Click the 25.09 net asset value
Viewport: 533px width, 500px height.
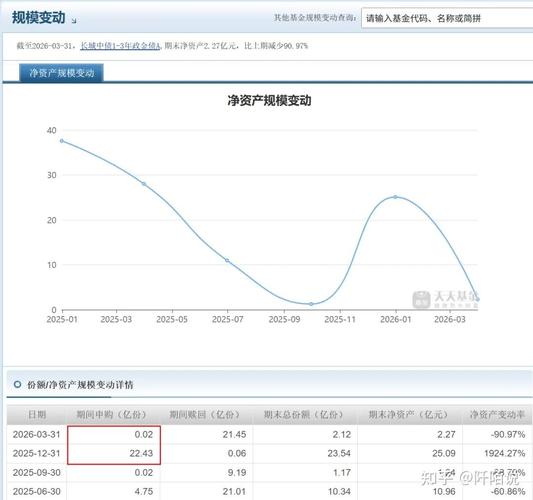[x=444, y=453]
